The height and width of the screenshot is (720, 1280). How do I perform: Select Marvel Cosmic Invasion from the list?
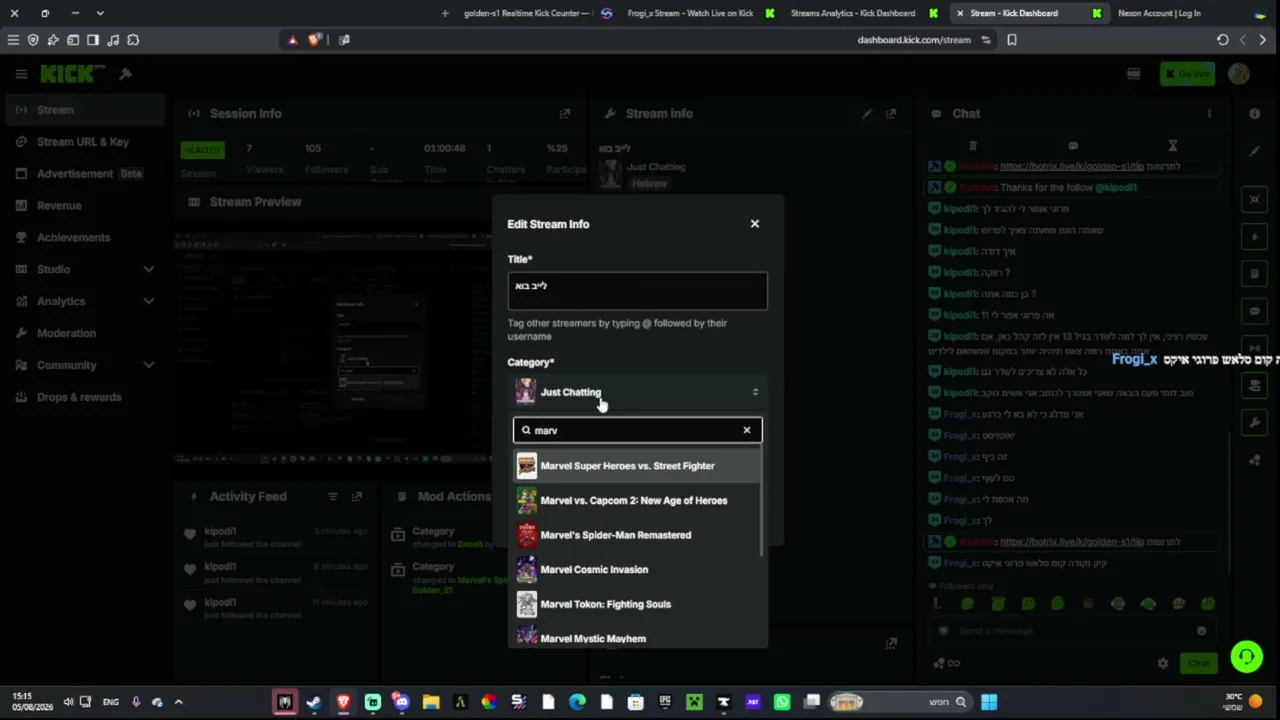click(637, 570)
